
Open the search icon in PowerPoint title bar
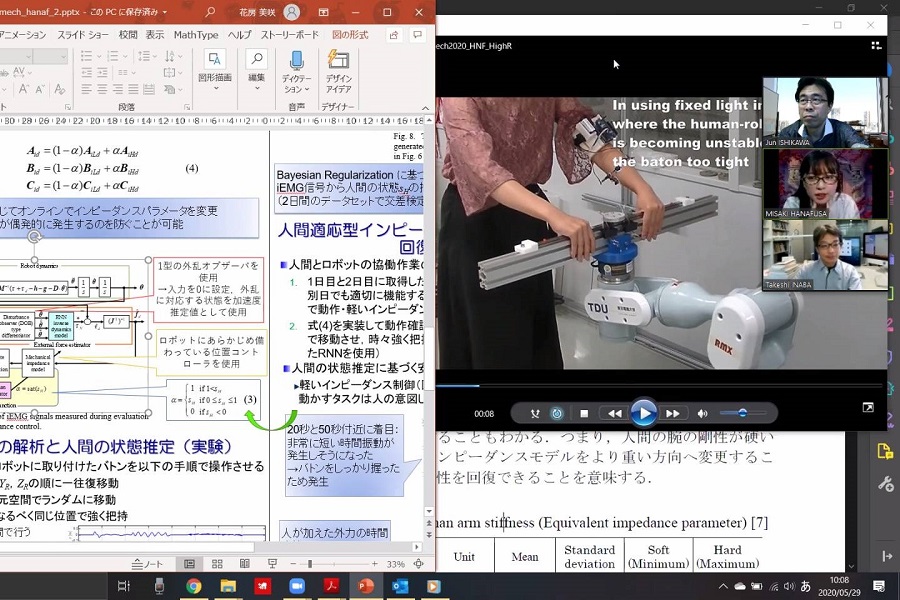[x=210, y=11]
